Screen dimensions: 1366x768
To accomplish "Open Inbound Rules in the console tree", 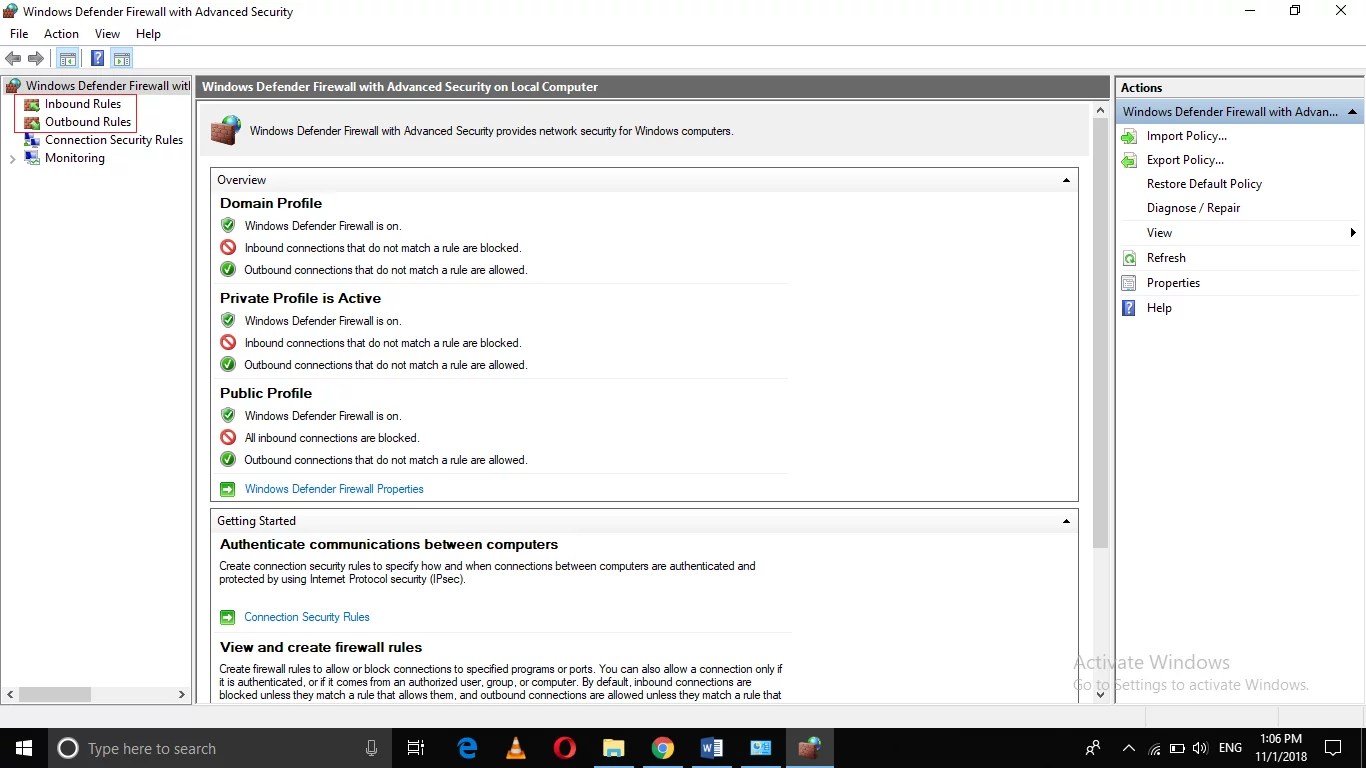I will (82, 104).
